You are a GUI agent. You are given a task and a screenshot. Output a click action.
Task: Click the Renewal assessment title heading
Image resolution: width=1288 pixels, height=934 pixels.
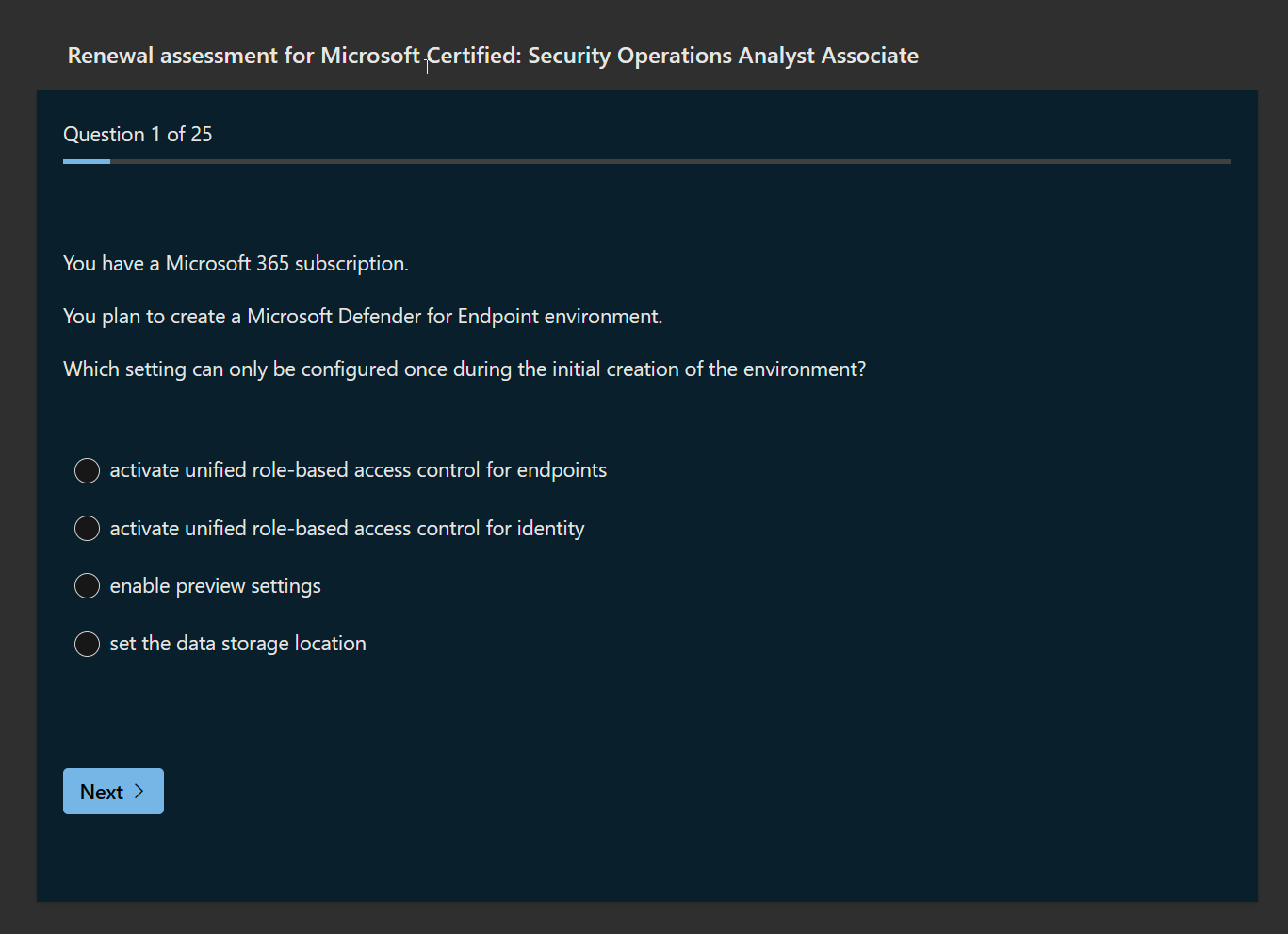click(493, 56)
